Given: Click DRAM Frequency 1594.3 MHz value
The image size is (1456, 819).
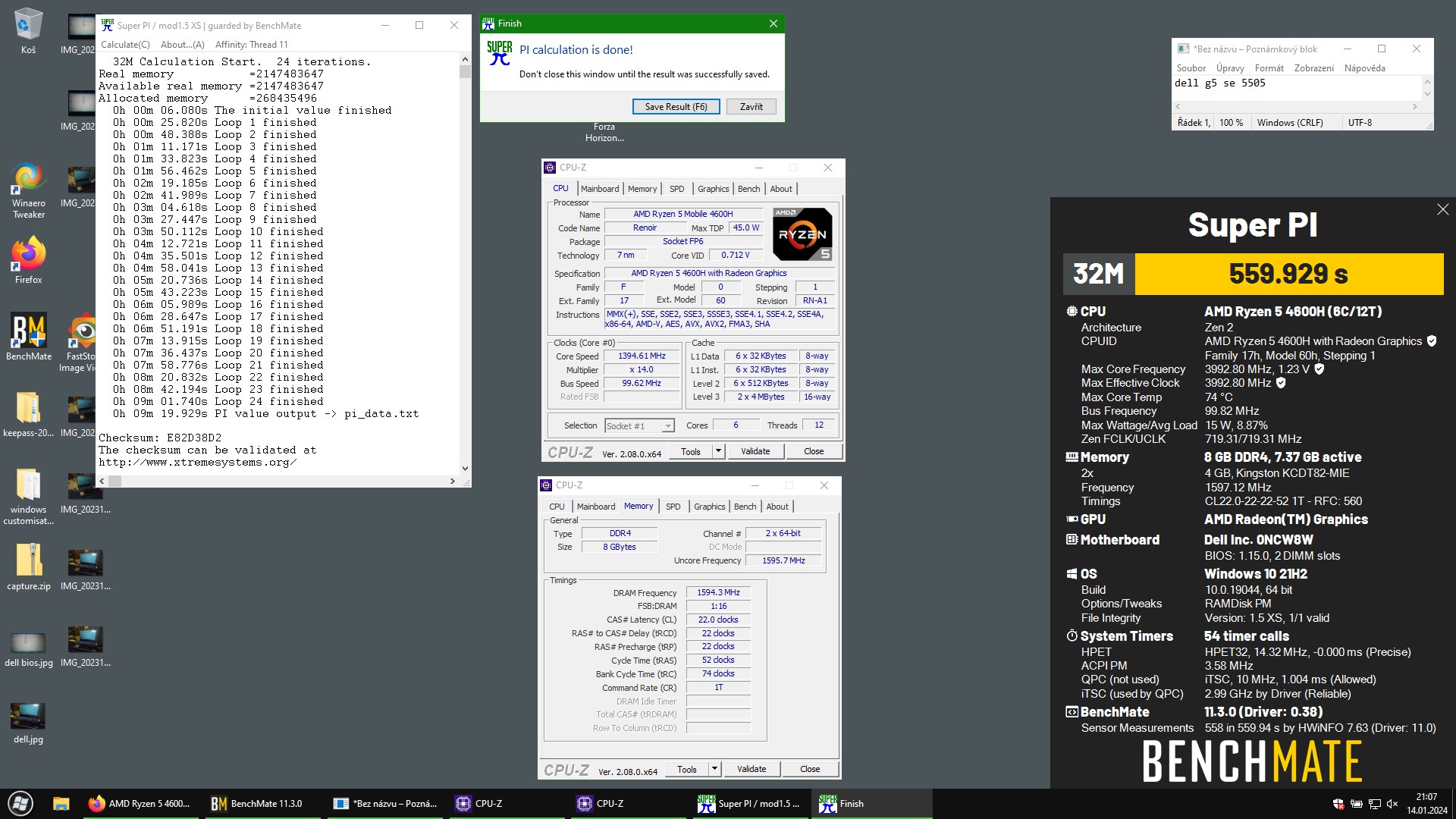Looking at the screenshot, I should click(718, 593).
